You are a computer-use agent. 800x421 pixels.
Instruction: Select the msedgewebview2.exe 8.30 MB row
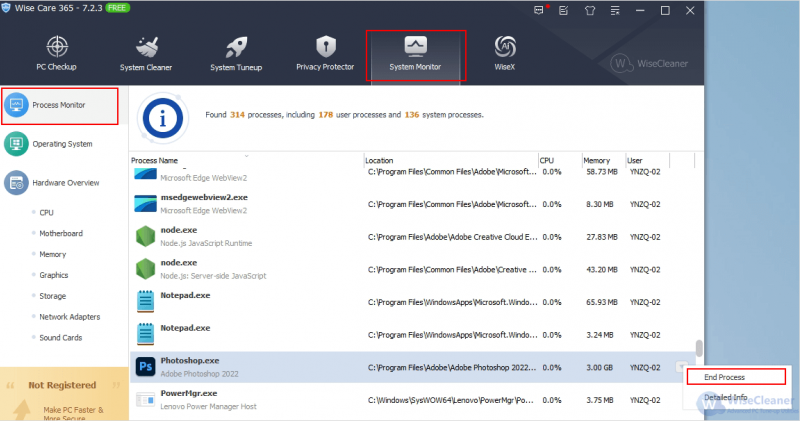412,204
